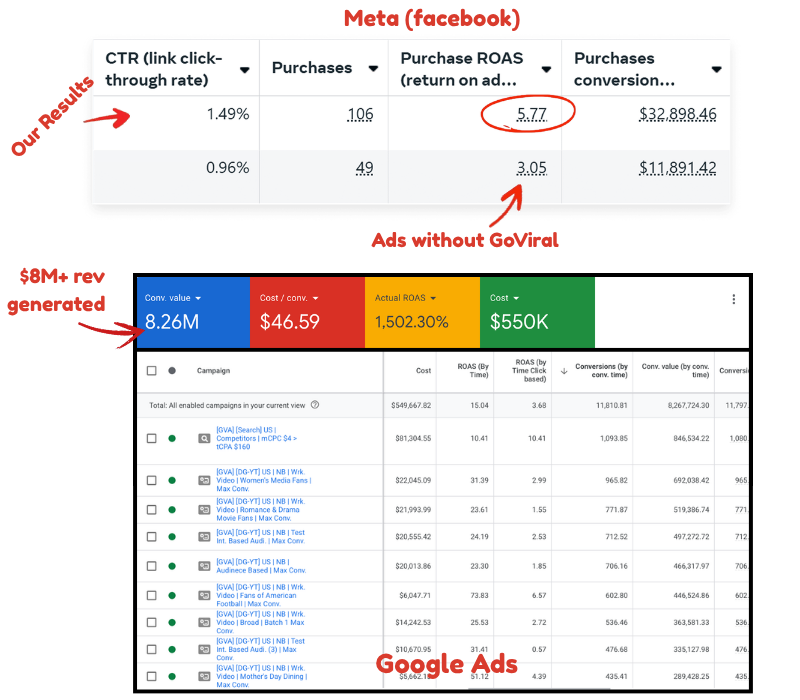Check the box for Search US Competitors campaign
Image resolution: width=800 pixels, height=700 pixels.
tap(152, 438)
